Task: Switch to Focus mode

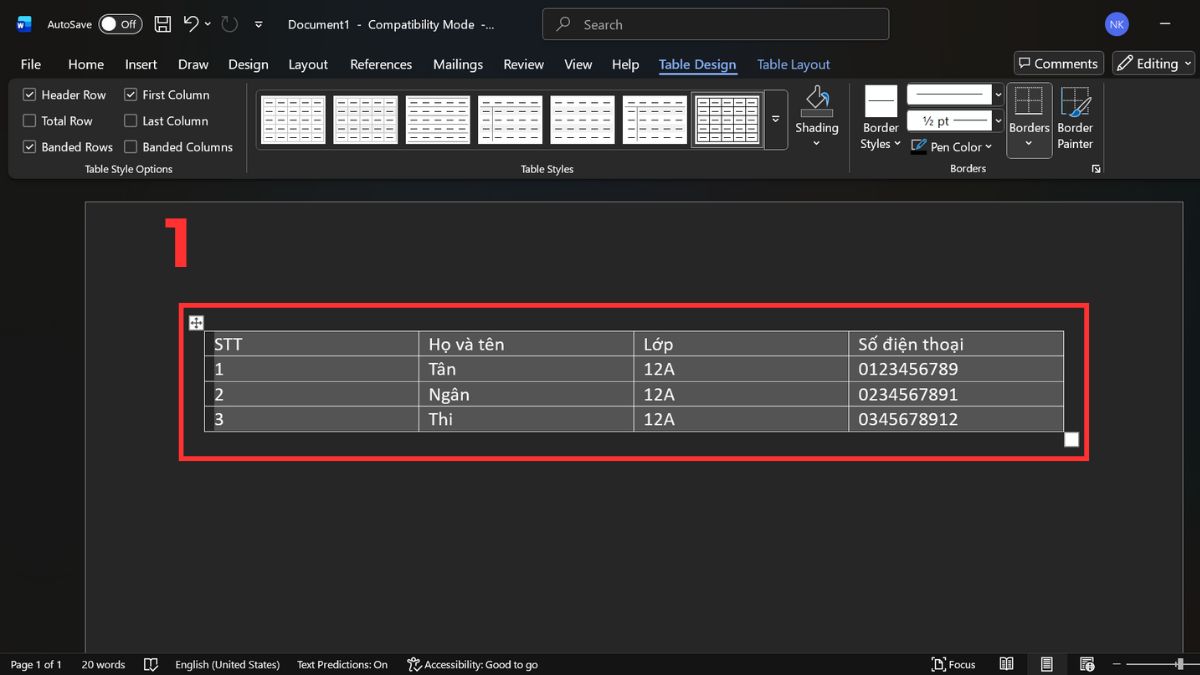Action: tap(953, 664)
